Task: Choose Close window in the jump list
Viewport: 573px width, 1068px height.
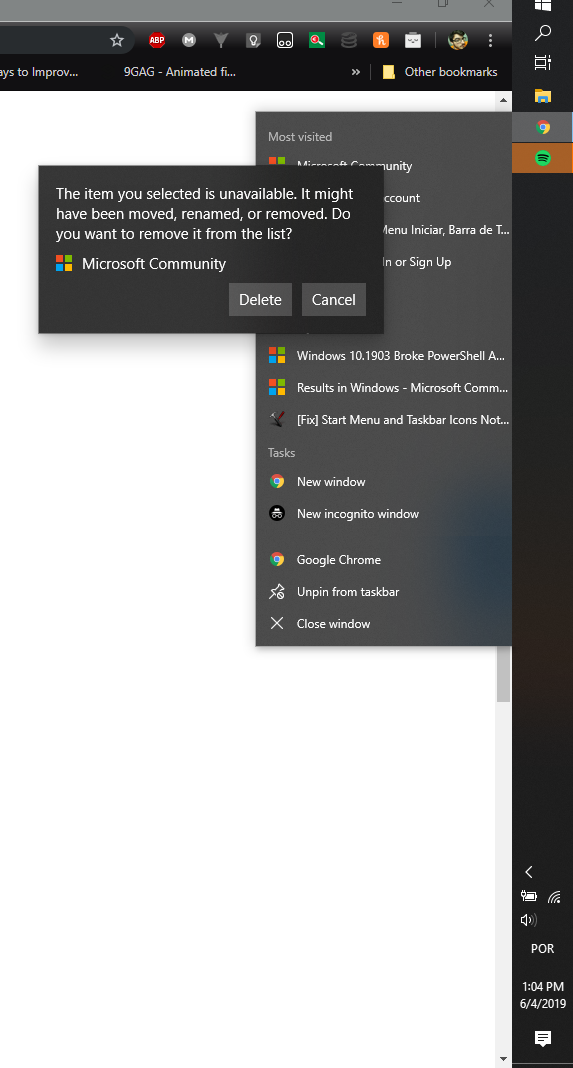Action: point(384,623)
